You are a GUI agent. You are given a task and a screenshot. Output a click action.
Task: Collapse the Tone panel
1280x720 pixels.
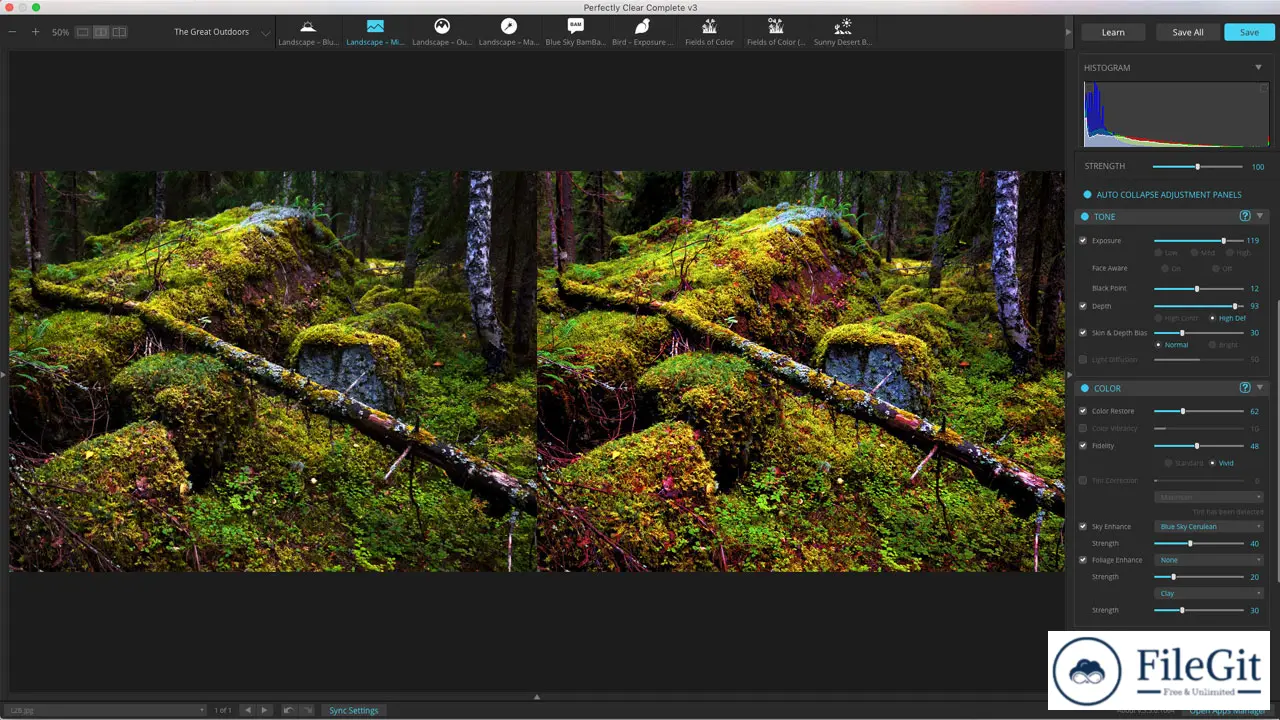(x=1260, y=217)
